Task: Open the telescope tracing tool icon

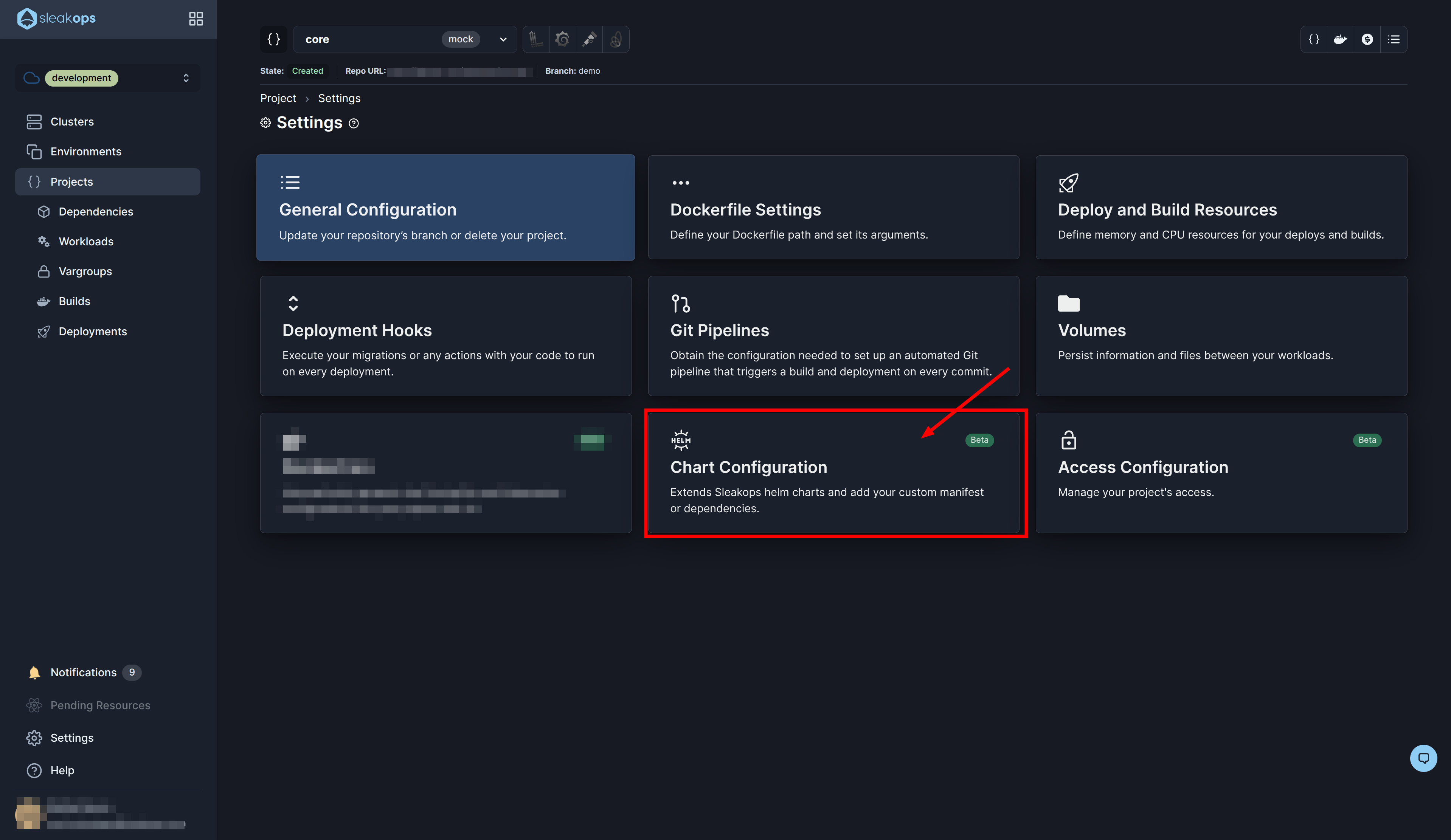Action: pos(589,39)
